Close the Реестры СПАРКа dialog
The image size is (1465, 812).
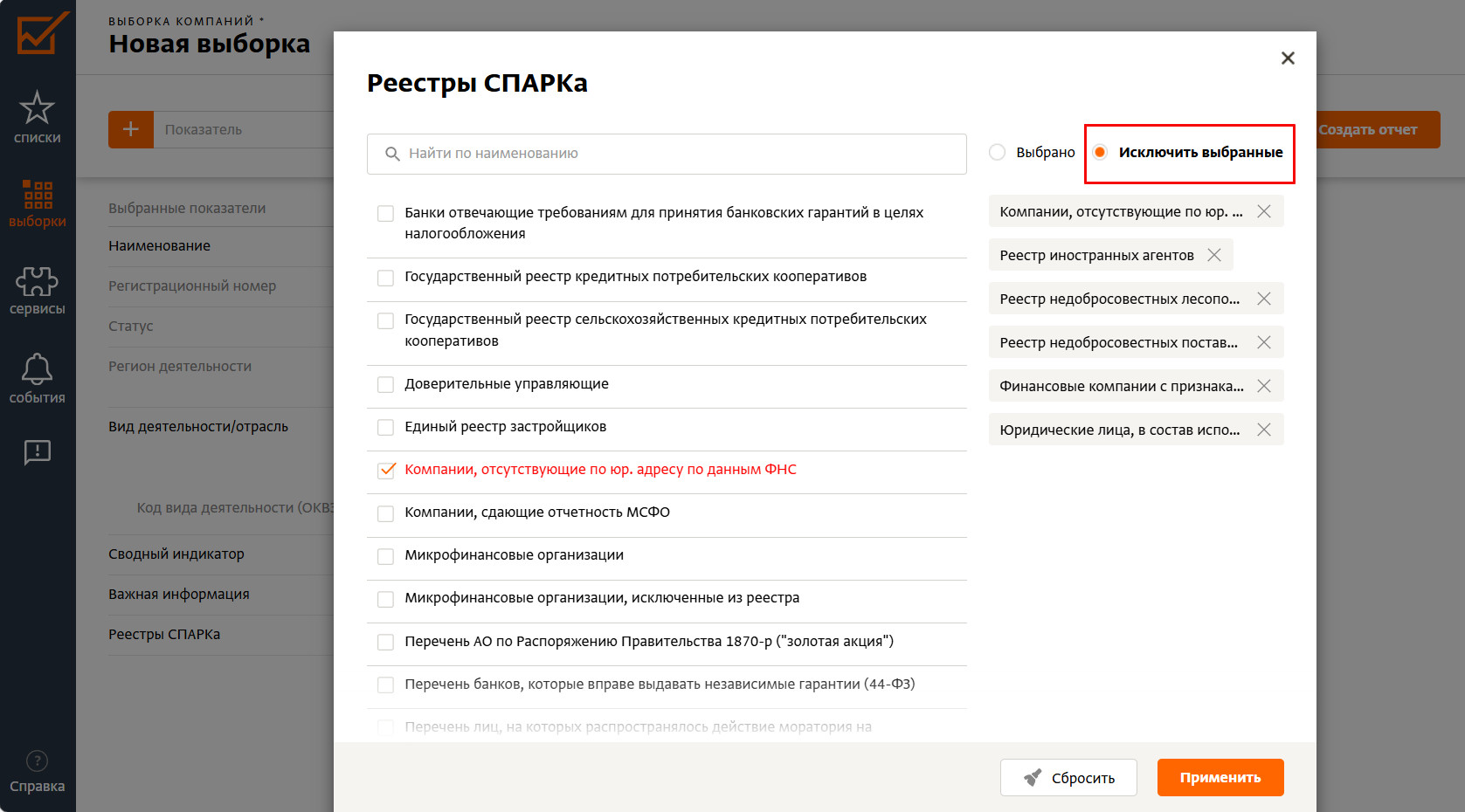pyautogui.click(x=1288, y=58)
